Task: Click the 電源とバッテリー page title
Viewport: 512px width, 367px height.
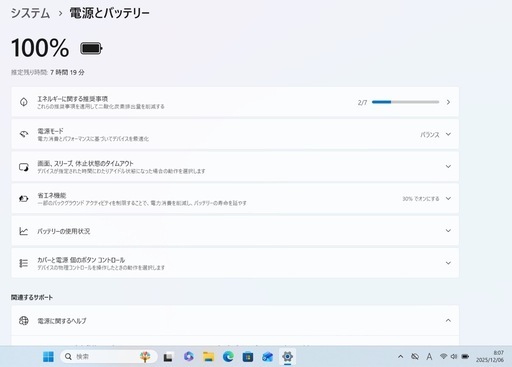Action: click(110, 13)
